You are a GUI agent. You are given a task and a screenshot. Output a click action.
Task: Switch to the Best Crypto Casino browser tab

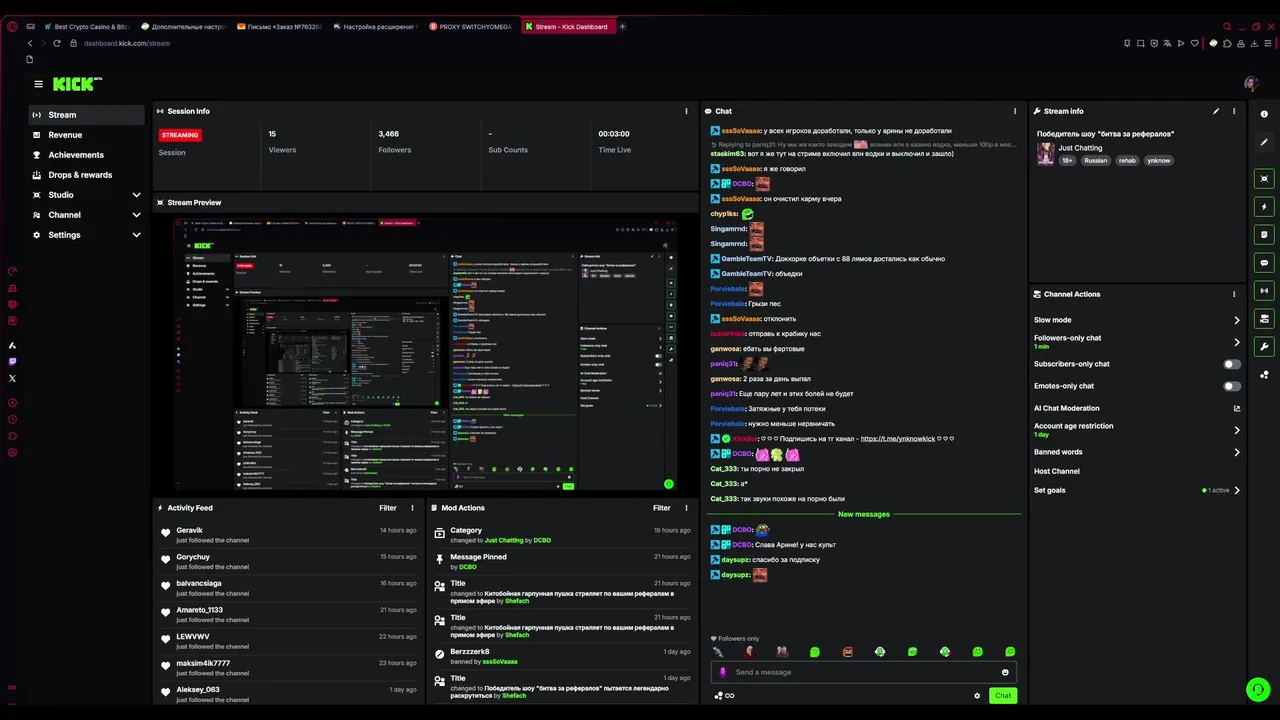pyautogui.click(x=87, y=27)
